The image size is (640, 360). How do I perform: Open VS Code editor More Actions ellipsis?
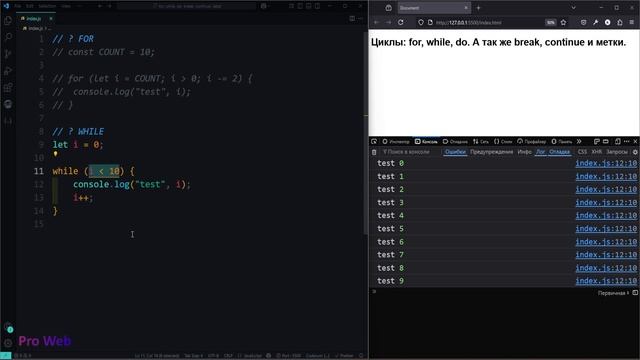(360, 18)
